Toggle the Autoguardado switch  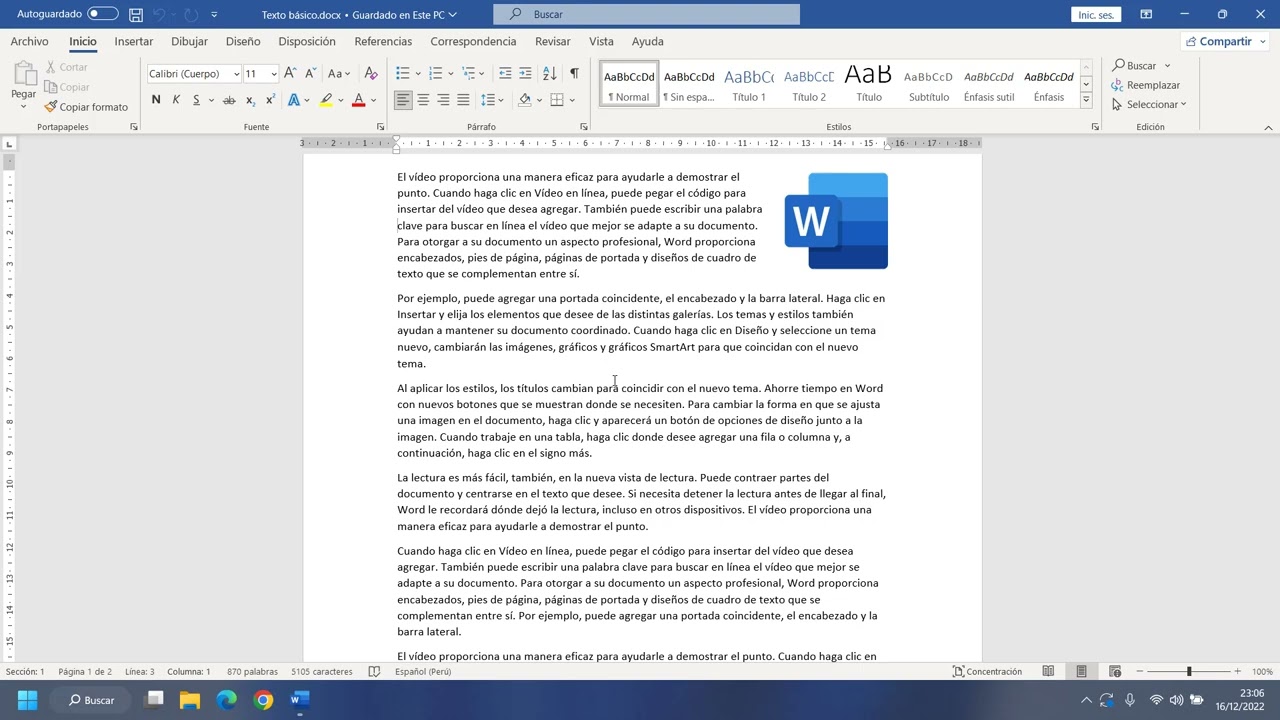(102, 14)
